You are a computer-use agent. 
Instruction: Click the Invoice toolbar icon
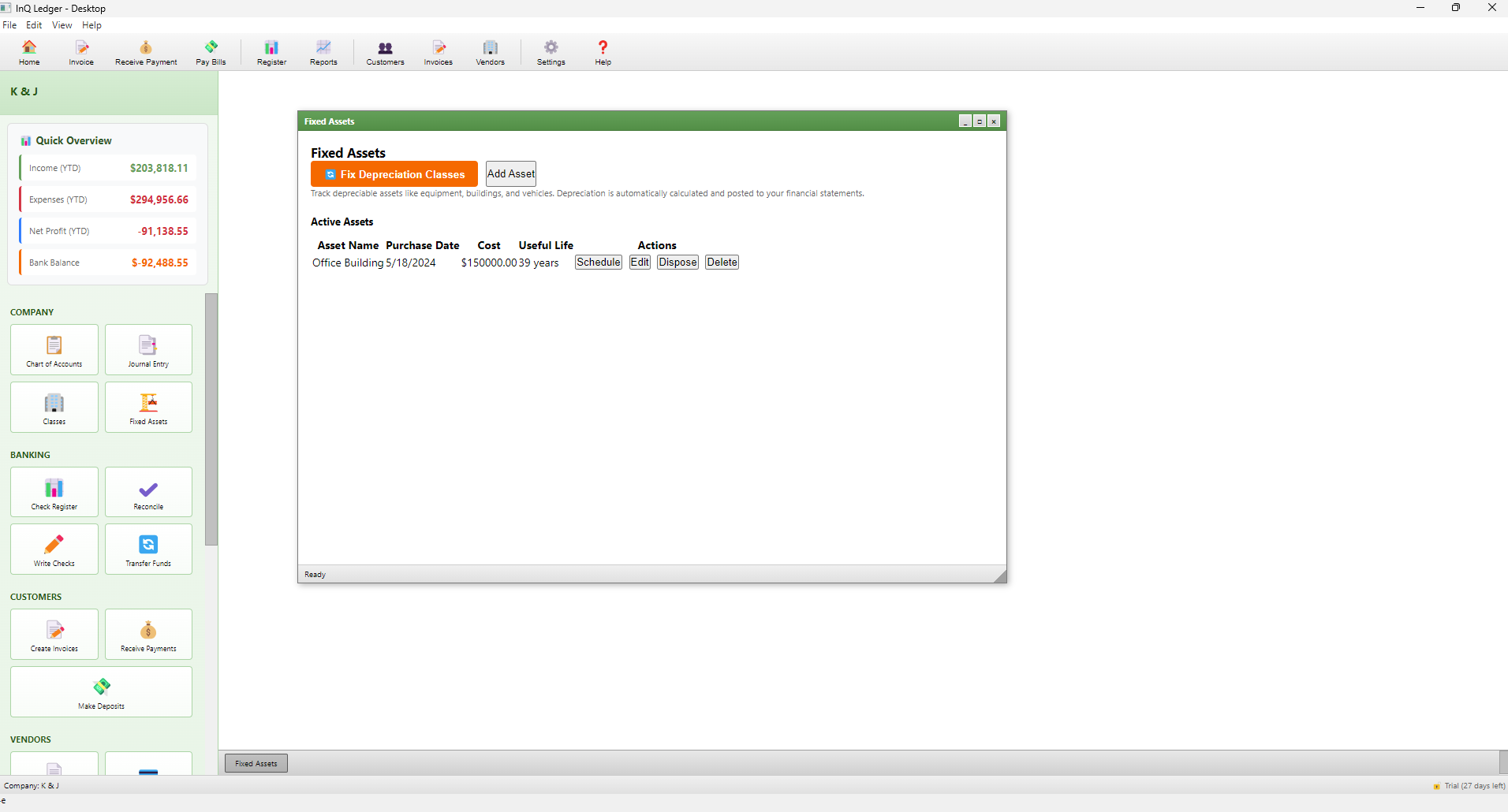pos(81,53)
